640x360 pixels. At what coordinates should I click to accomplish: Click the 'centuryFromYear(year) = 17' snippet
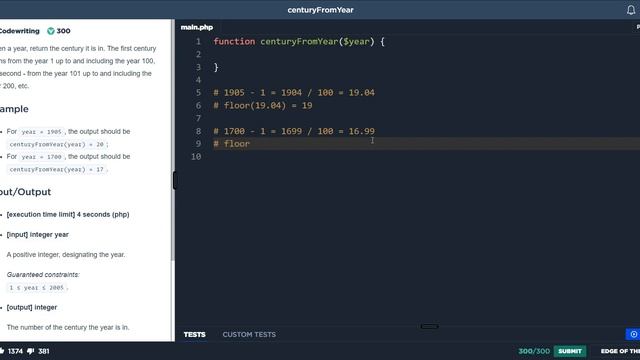pos(56,169)
